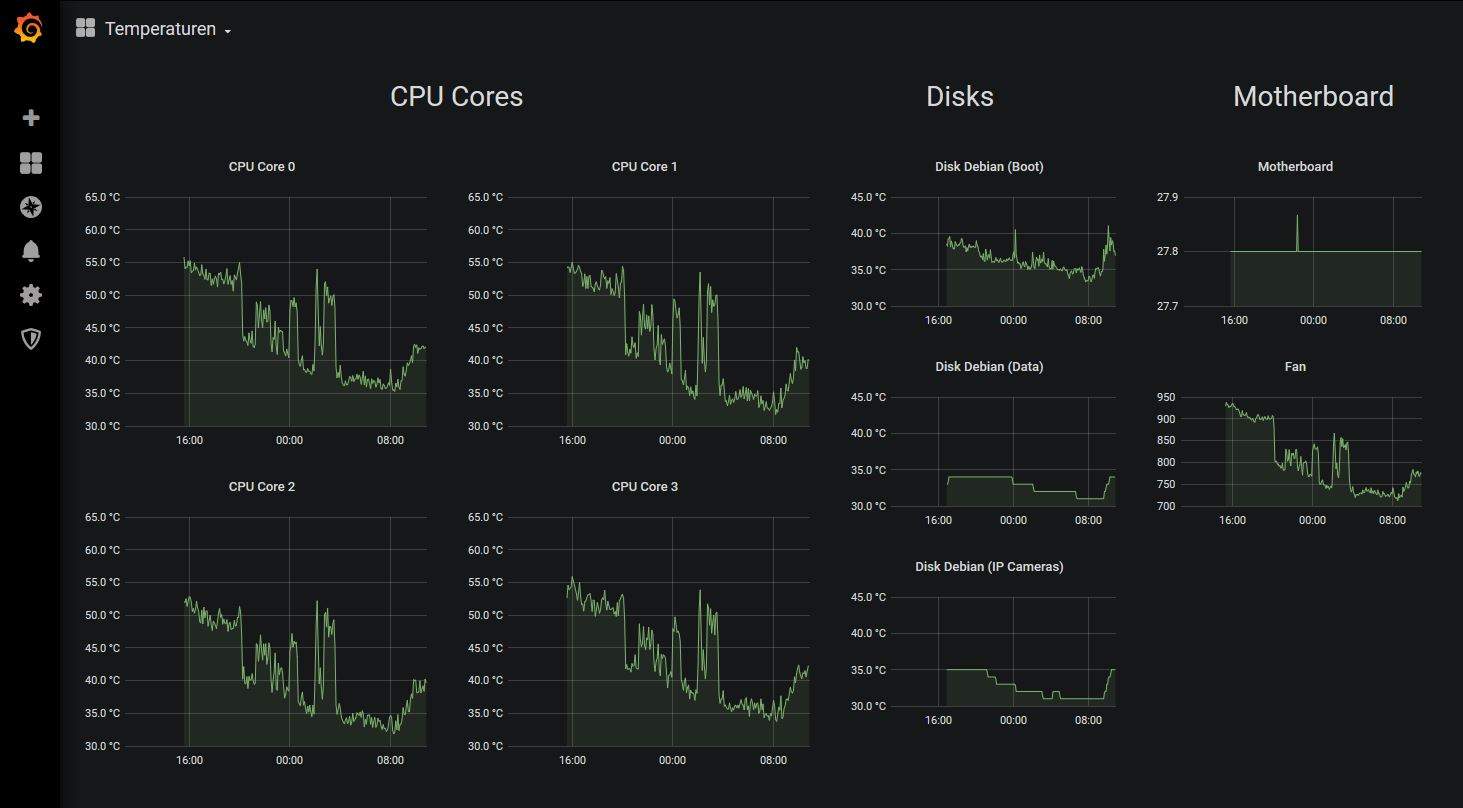Click the Disk Debian (Boot) panel title
This screenshot has width=1463, height=808.
989,167
